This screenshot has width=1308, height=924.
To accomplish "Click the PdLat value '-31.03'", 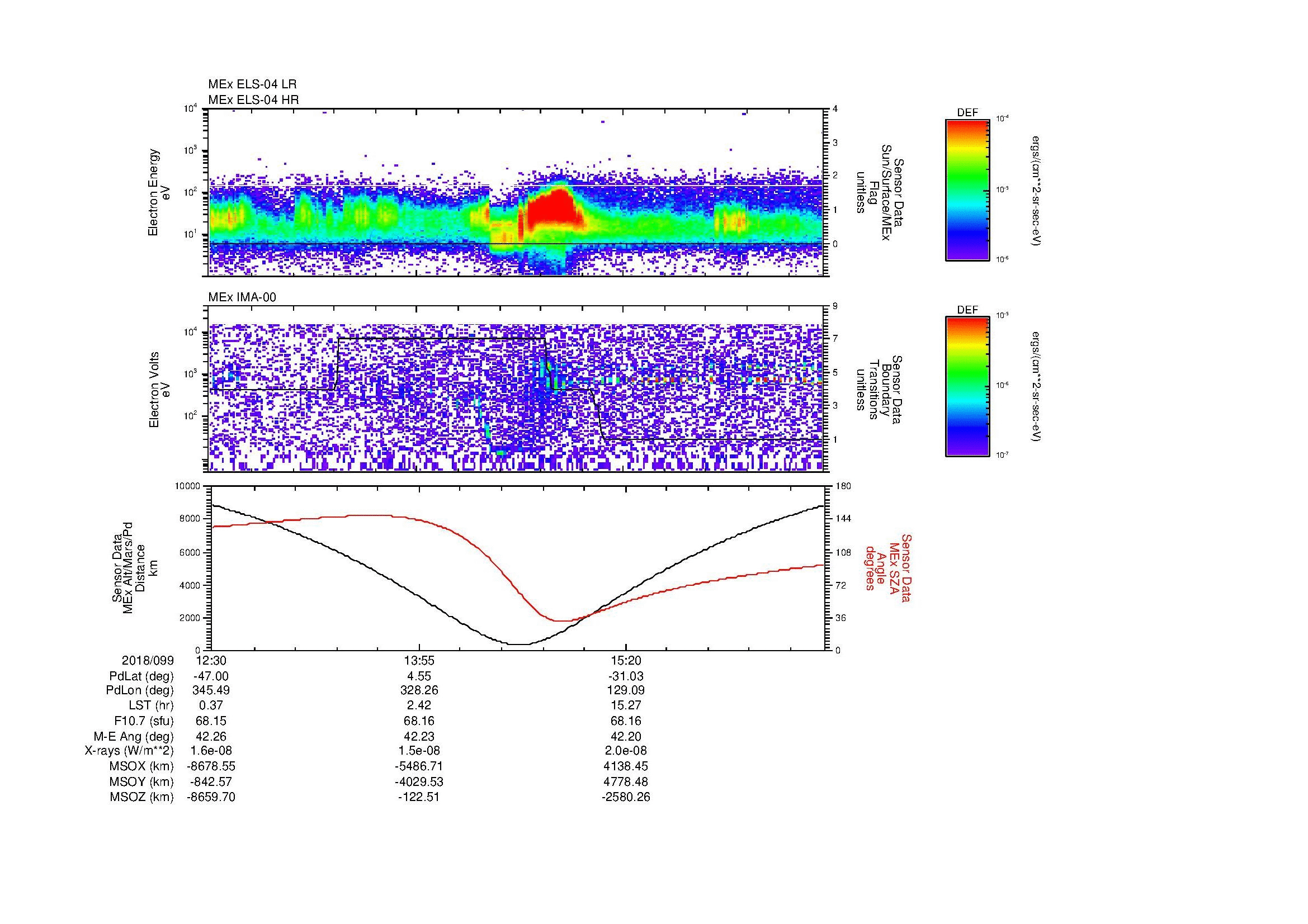I will pyautogui.click(x=626, y=676).
